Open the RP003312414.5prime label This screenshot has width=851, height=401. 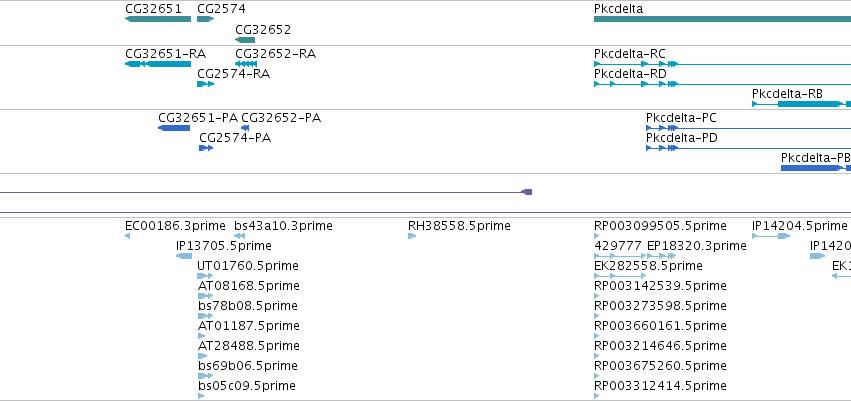coord(660,386)
